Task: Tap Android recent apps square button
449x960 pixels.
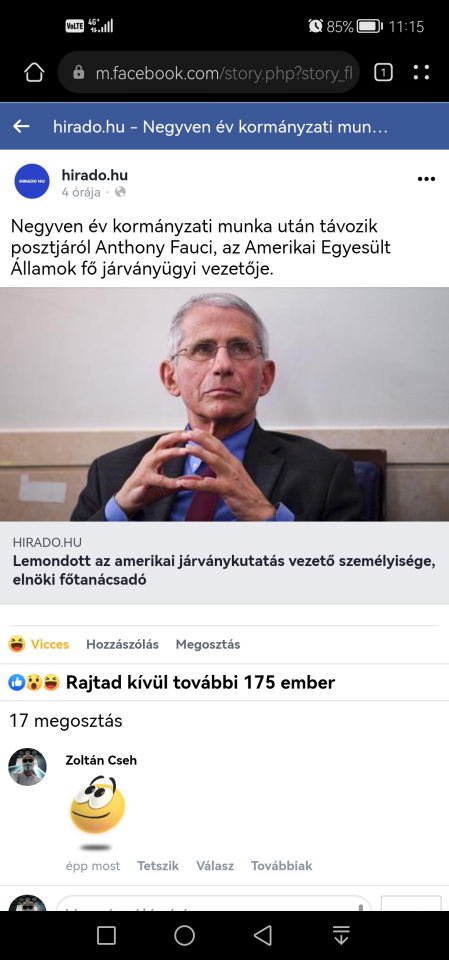Action: [x=106, y=935]
